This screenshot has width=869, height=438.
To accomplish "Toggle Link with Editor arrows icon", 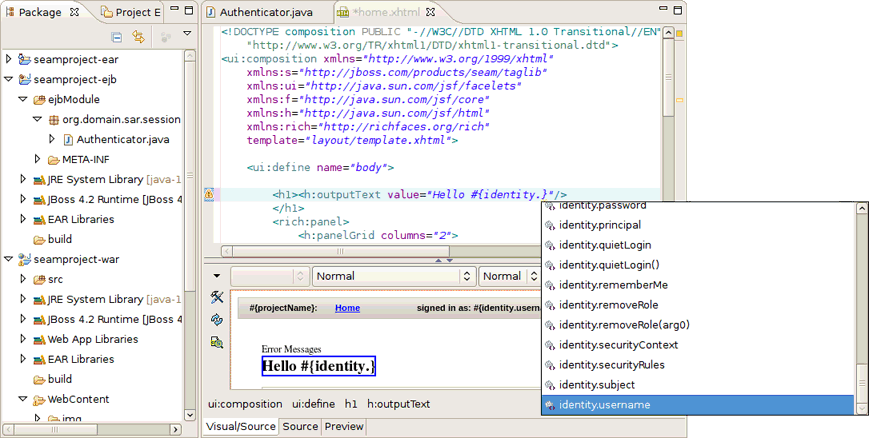I will (x=139, y=37).
